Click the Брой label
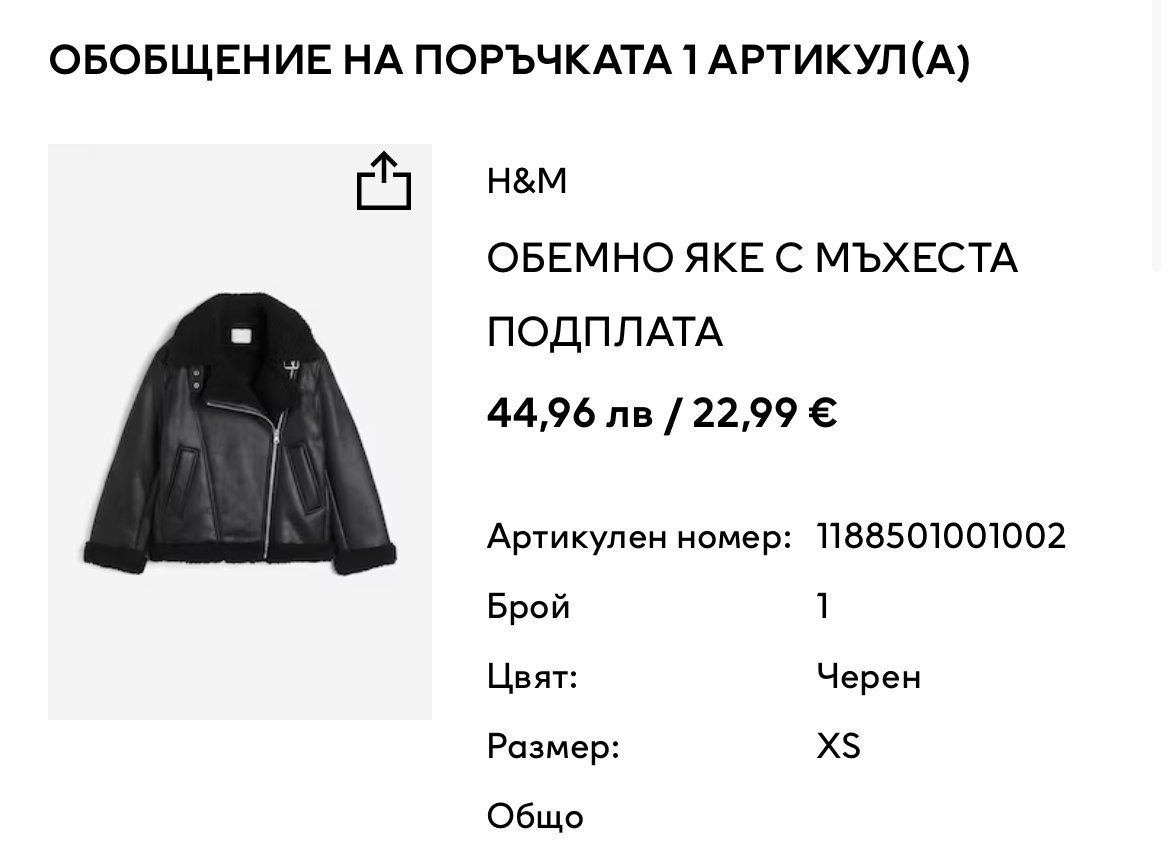The height and width of the screenshot is (841, 1170). 528,607
